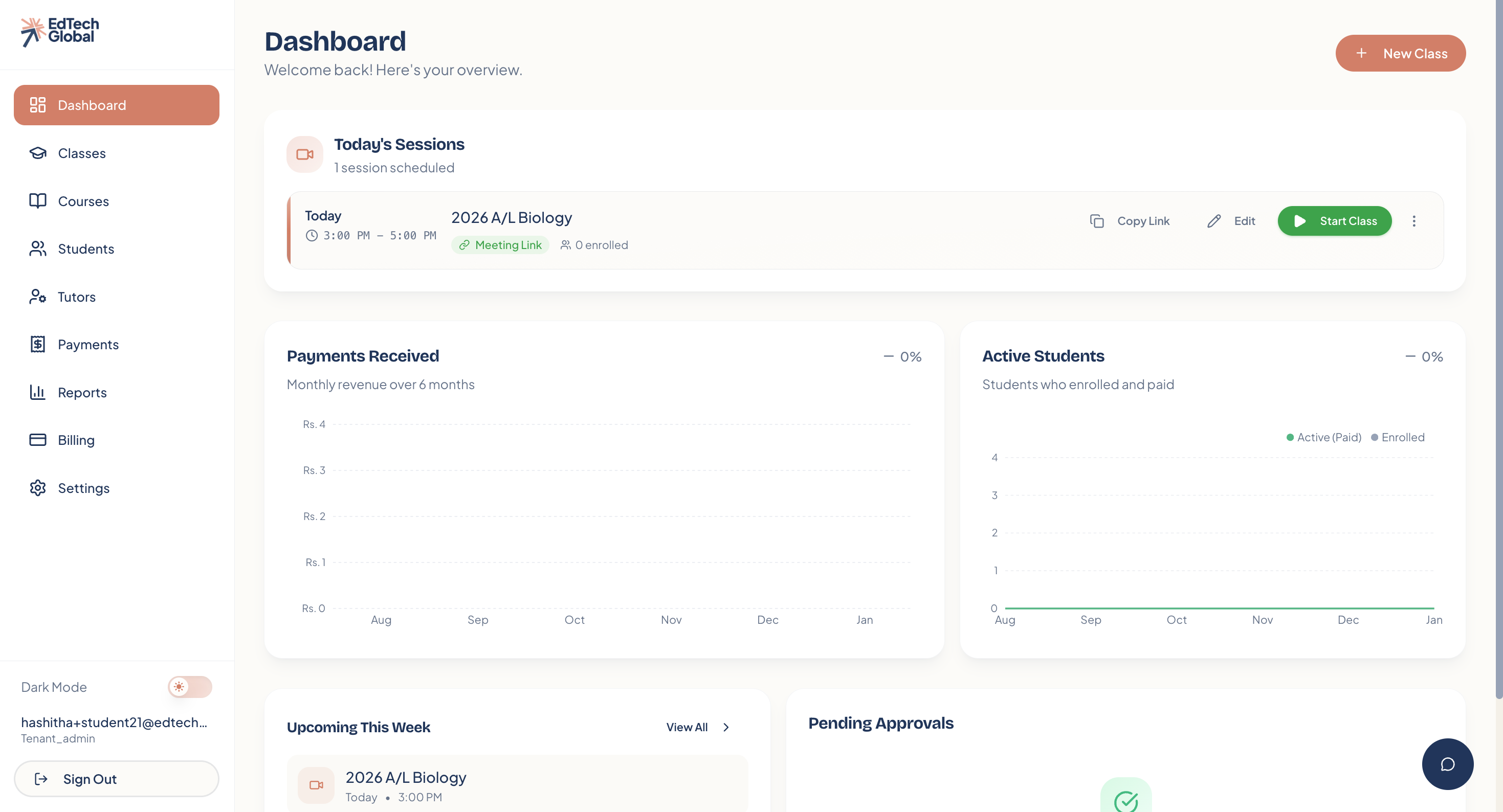Screen dimensions: 1503x812
Task: Open Settings from the sidebar
Action: point(83,488)
